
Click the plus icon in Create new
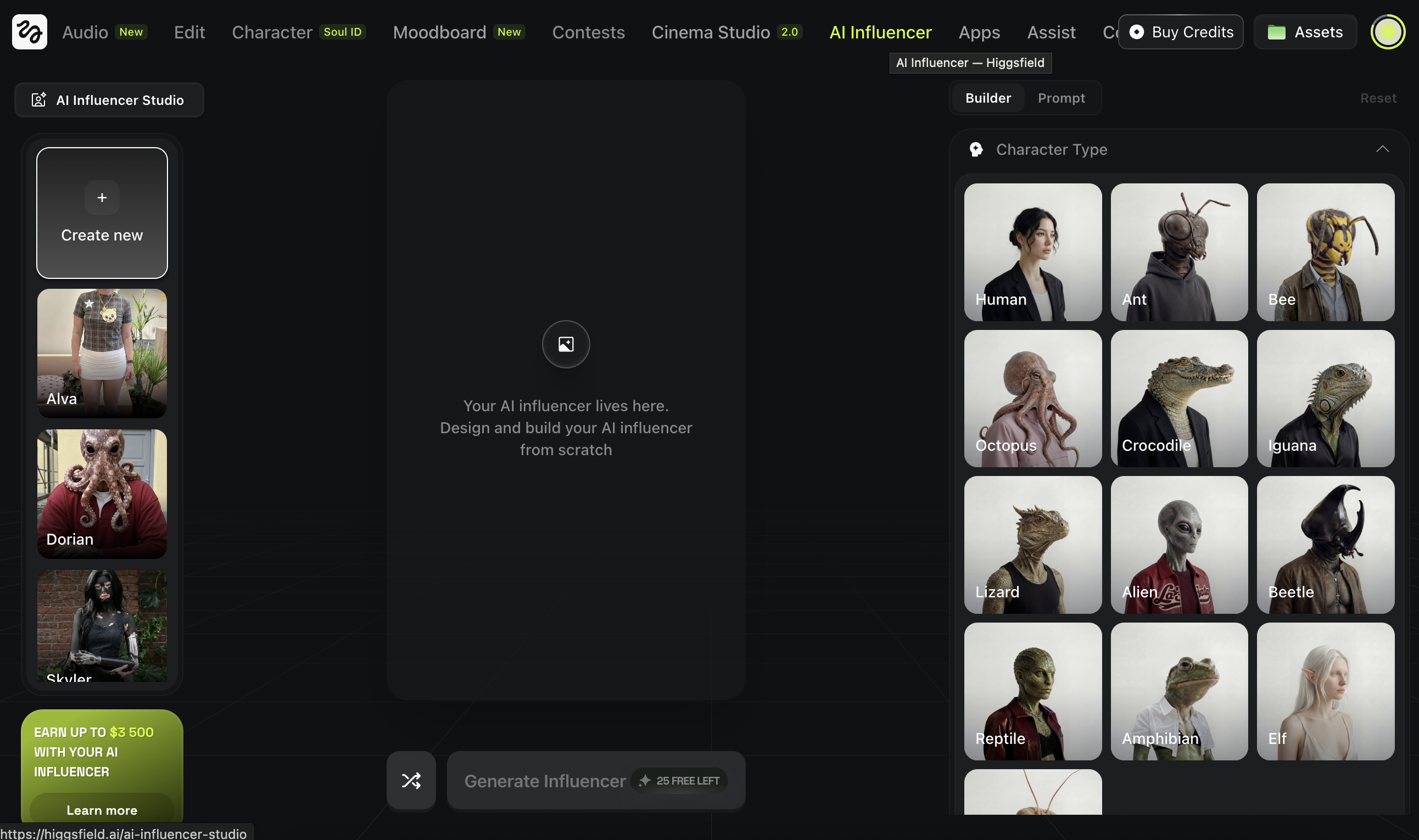[x=102, y=198]
